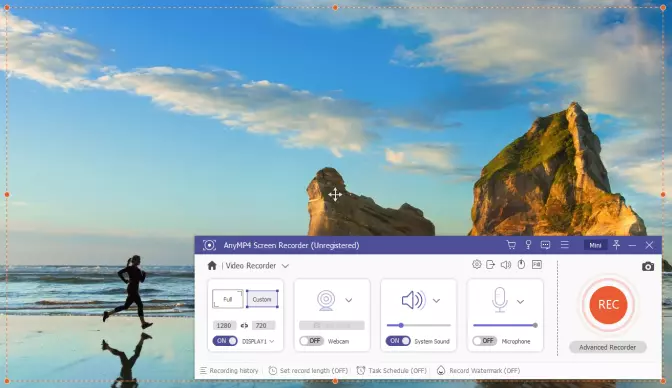Expand the webcam device dropdown arrow

(349, 300)
